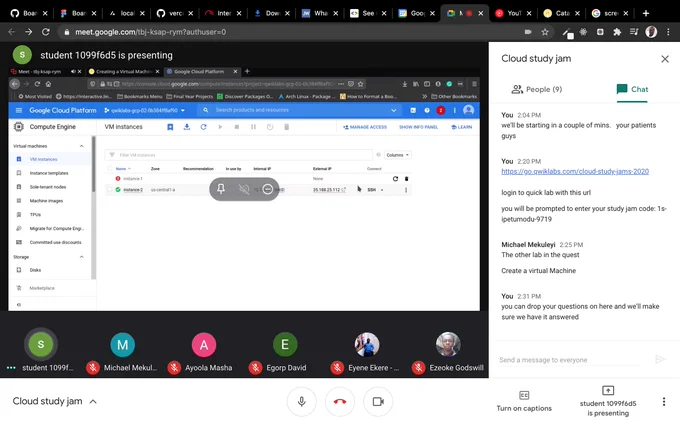This screenshot has width=680, height=425.
Task: Turn on captions
Action: 524,401
